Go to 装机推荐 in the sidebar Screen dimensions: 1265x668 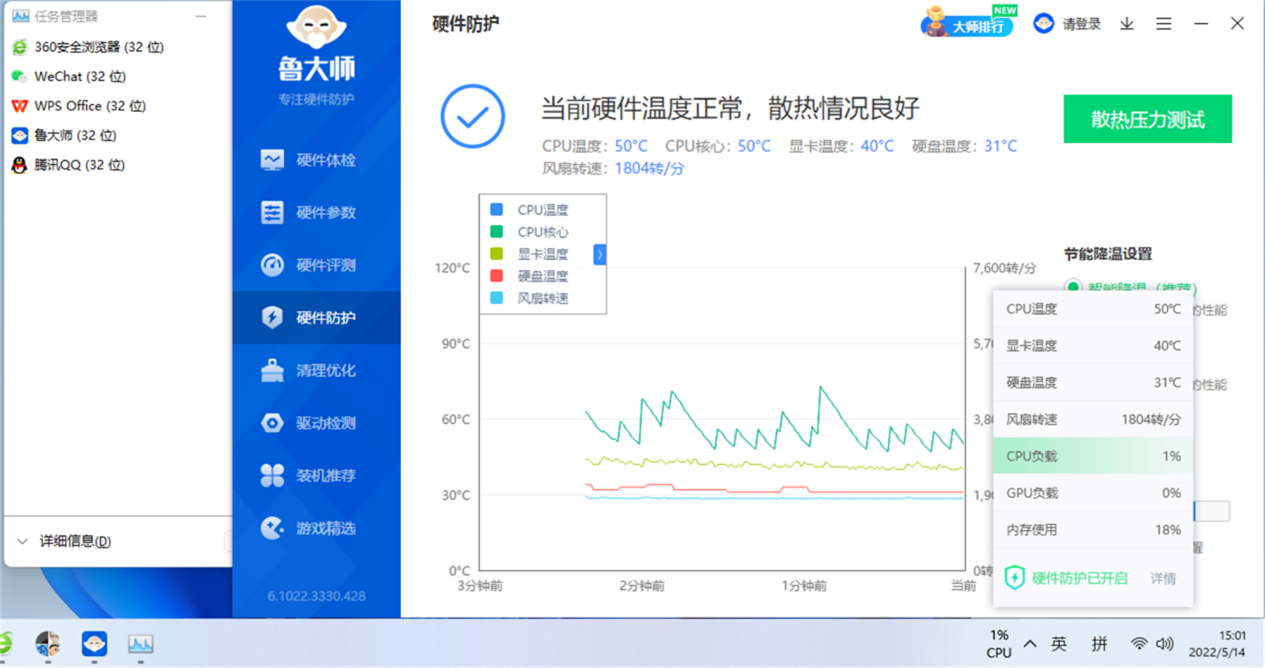(x=317, y=475)
